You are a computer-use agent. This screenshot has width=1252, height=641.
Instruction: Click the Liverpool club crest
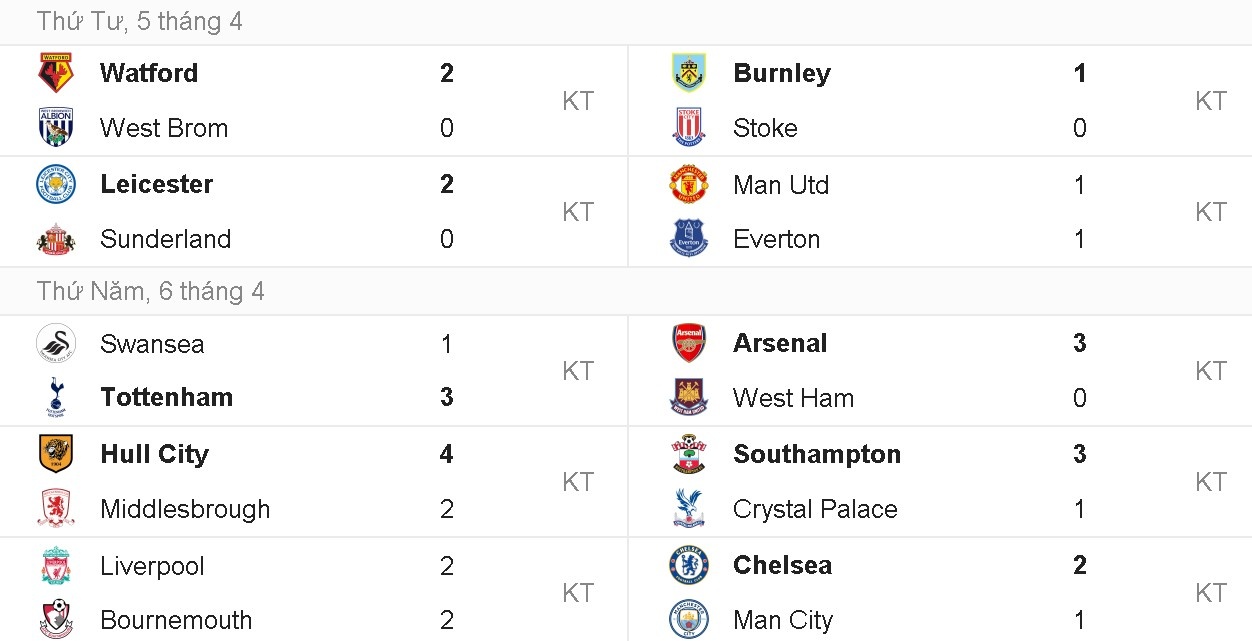coord(56,566)
